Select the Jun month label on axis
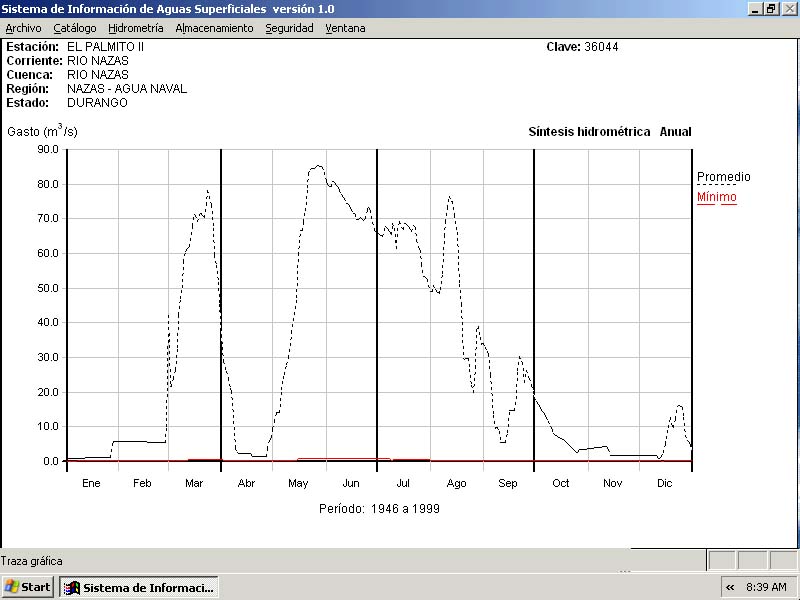This screenshot has height=600, width=800. (351, 483)
